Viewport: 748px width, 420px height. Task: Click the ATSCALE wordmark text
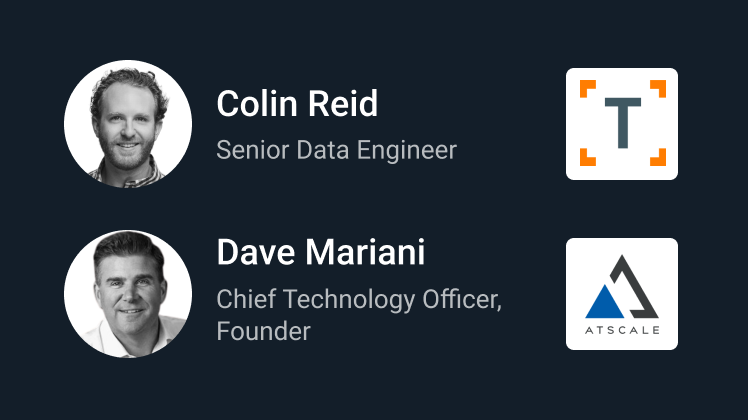coord(622,330)
